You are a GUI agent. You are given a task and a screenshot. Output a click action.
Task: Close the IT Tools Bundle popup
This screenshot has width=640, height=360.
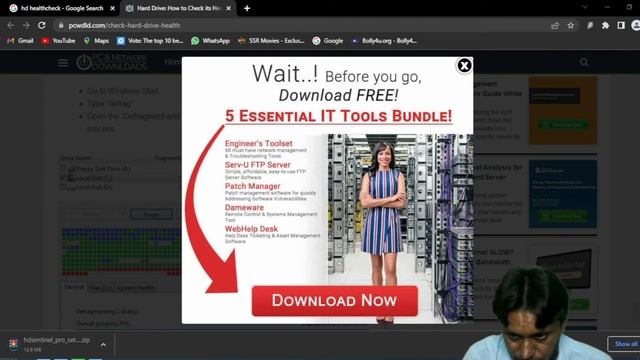pyautogui.click(x=464, y=66)
